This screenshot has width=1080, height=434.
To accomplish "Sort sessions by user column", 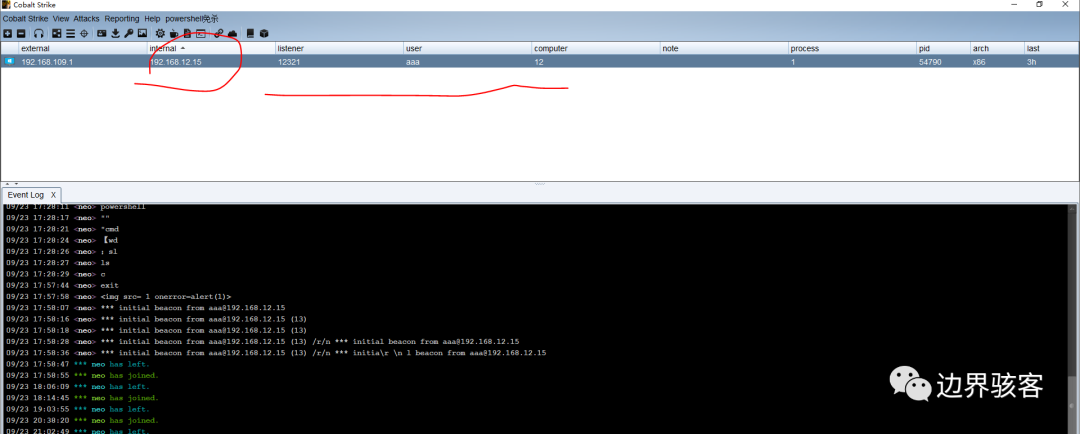I will (x=468, y=48).
